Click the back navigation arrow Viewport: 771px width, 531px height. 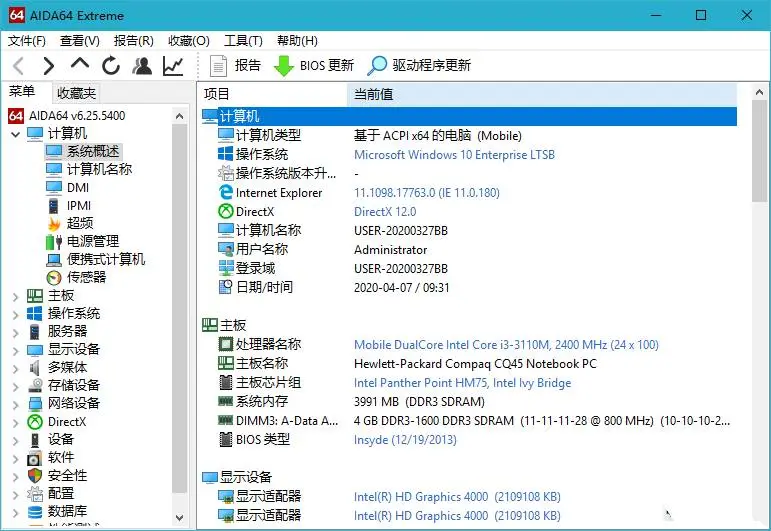tap(18, 66)
